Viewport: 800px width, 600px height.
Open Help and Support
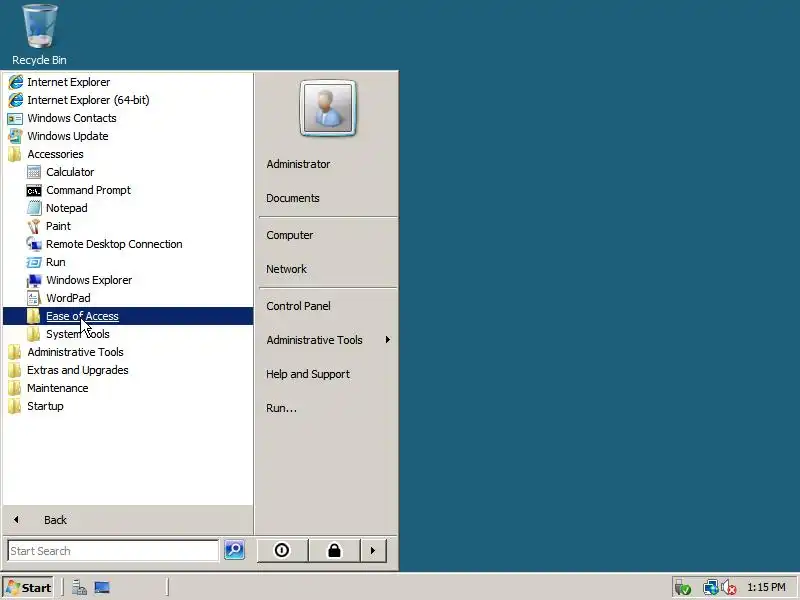tap(328, 374)
